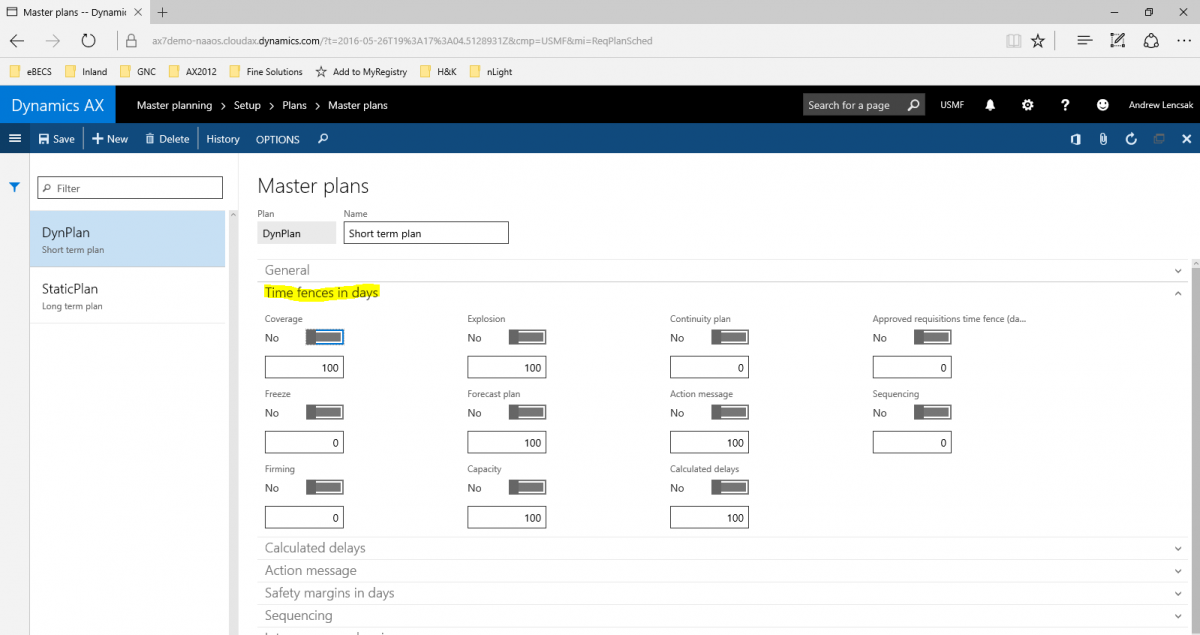Open the OPTIONS tab in the action pane

pyautogui.click(x=278, y=139)
